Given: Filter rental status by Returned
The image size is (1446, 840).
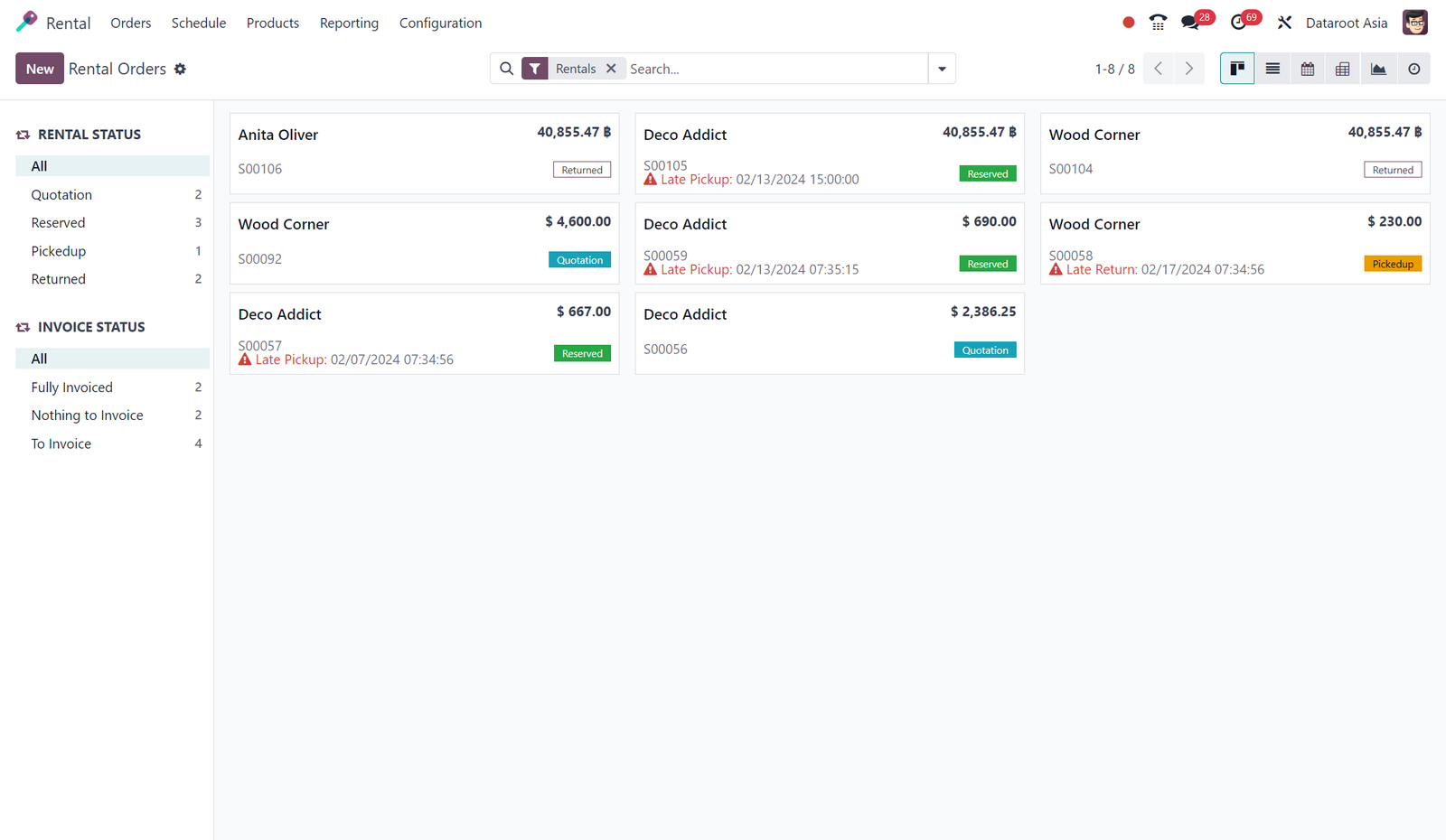Looking at the screenshot, I should coord(113,279).
